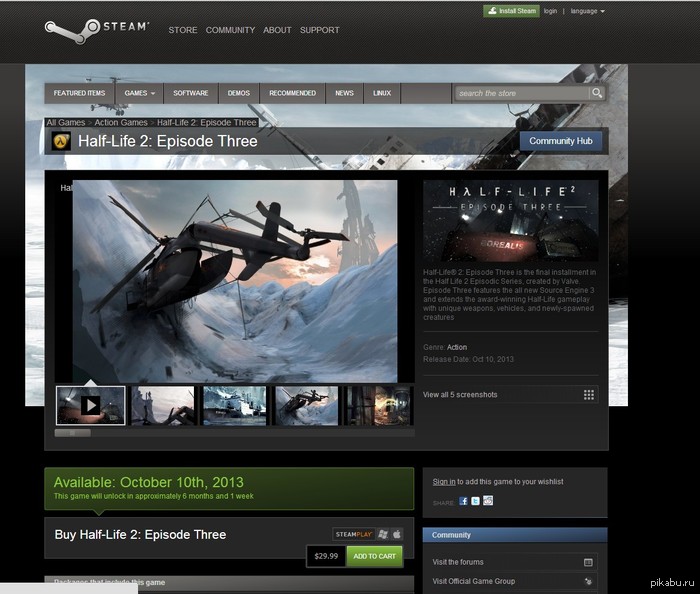Switch to Software tab
700x594 pixels.
click(191, 93)
